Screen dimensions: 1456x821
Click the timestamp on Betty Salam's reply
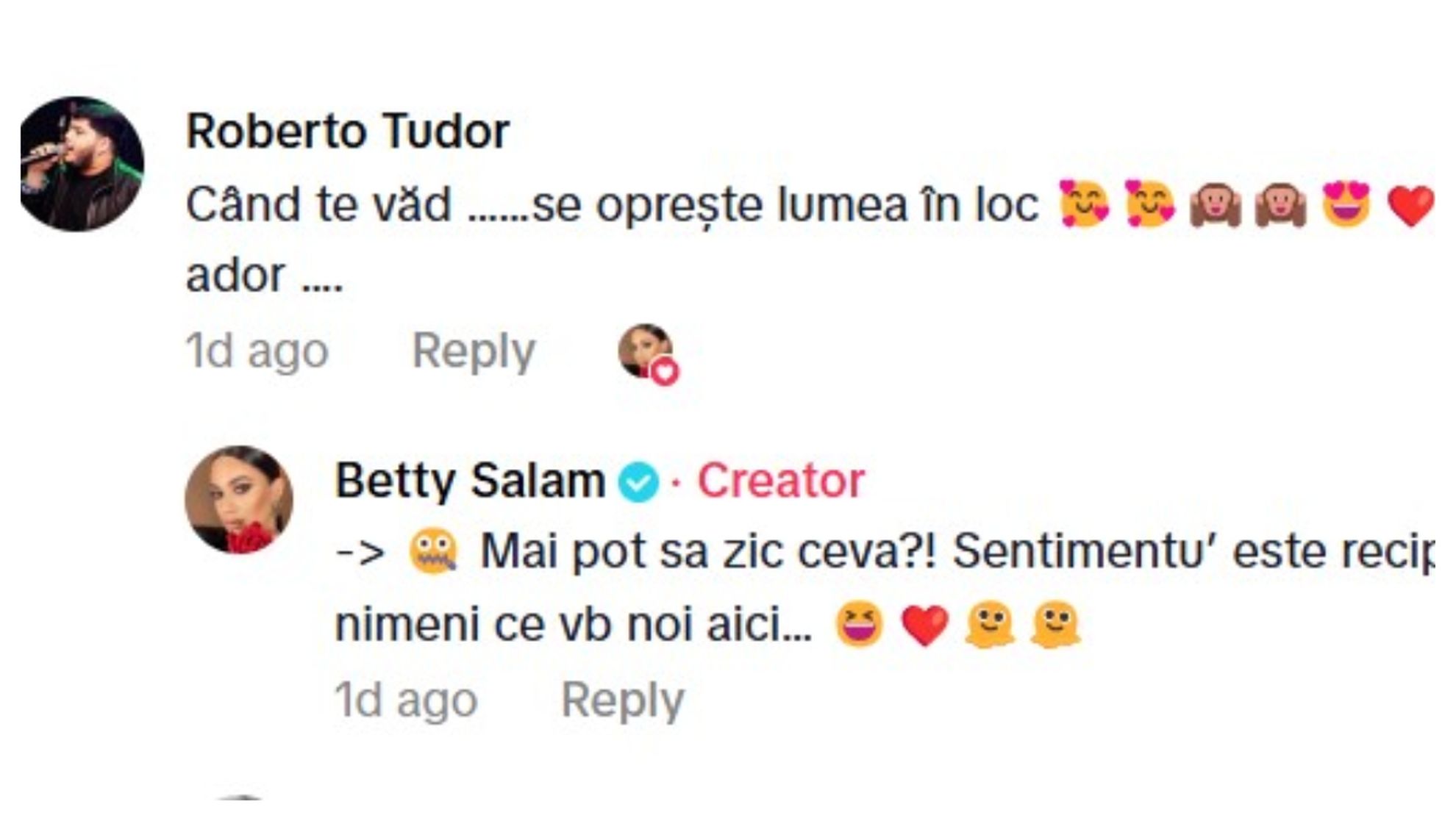tap(406, 700)
